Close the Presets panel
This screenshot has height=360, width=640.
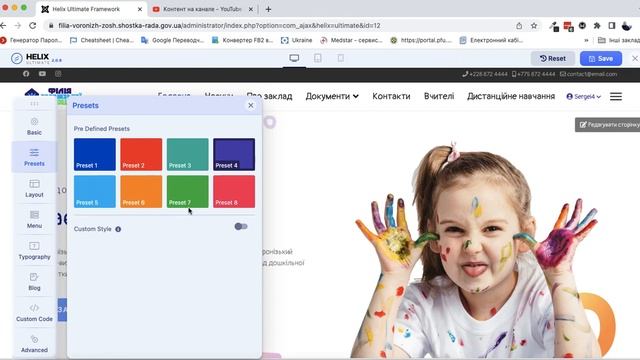(x=251, y=105)
